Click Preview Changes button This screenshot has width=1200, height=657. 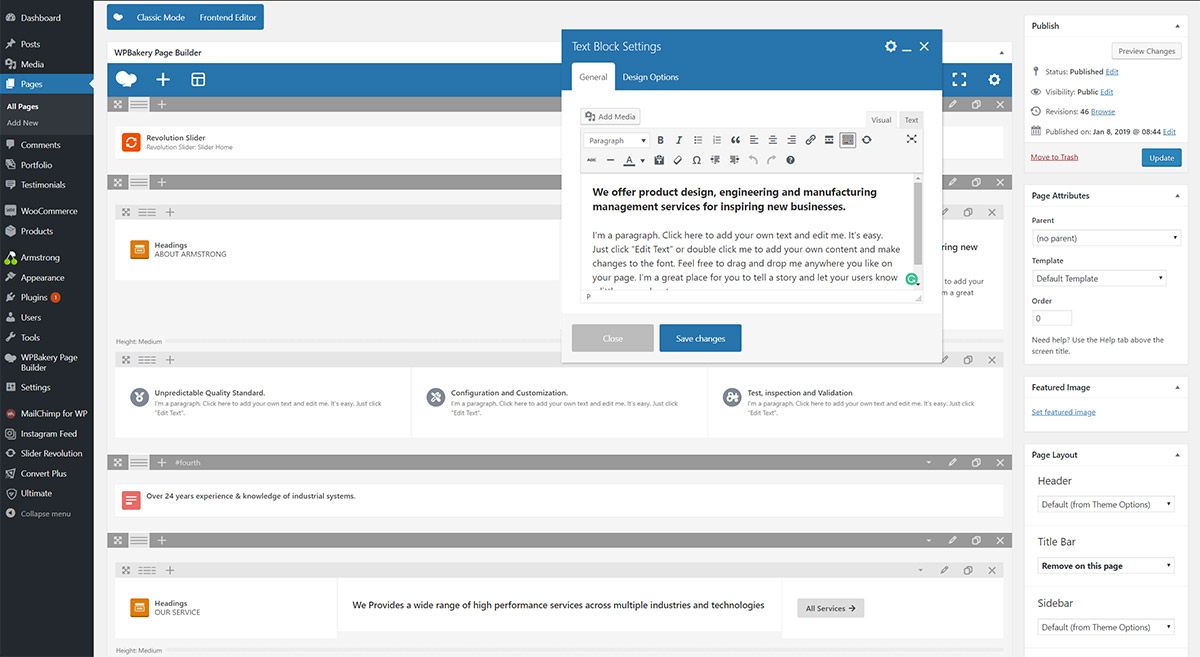[x=1146, y=51]
